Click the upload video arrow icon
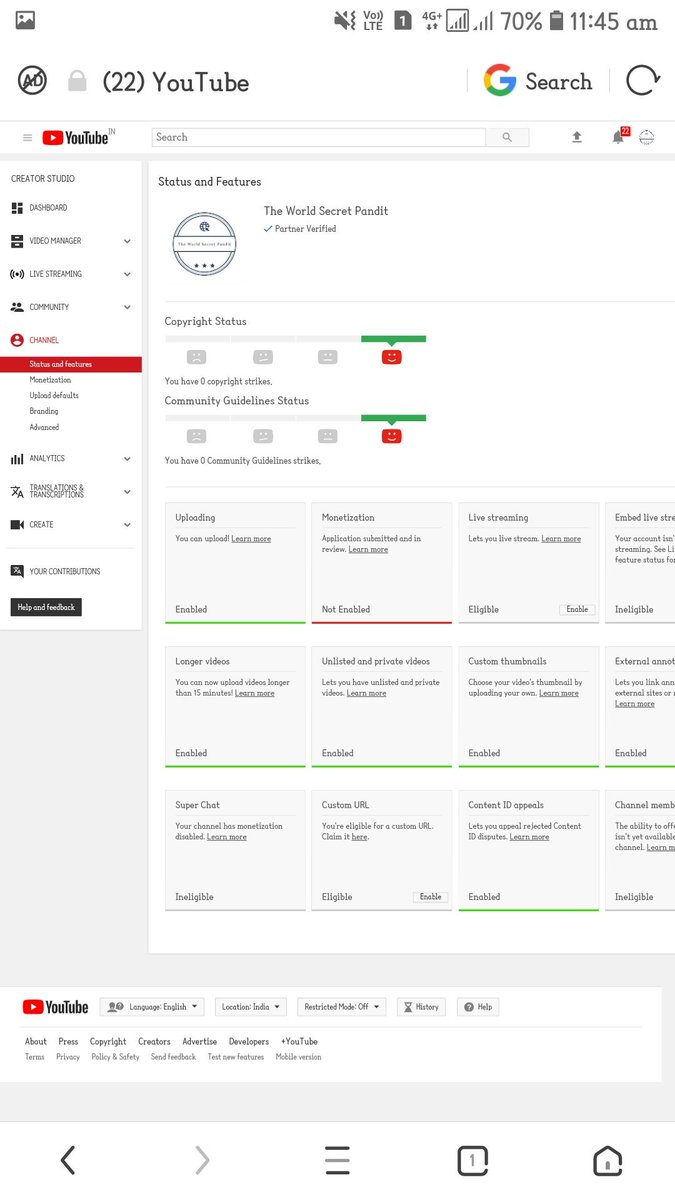675x1200 pixels. tap(577, 137)
